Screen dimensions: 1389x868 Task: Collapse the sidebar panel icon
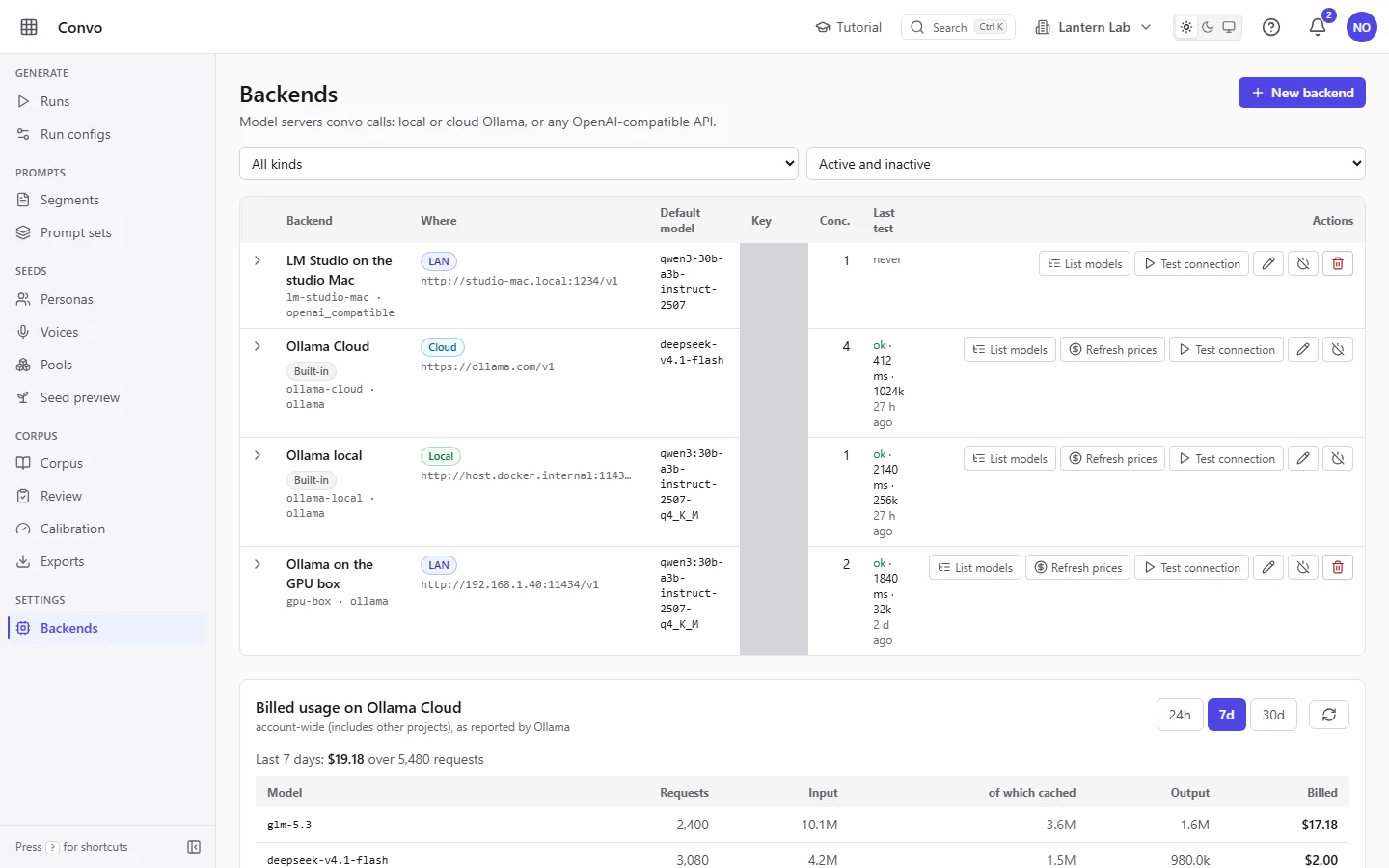(x=194, y=847)
